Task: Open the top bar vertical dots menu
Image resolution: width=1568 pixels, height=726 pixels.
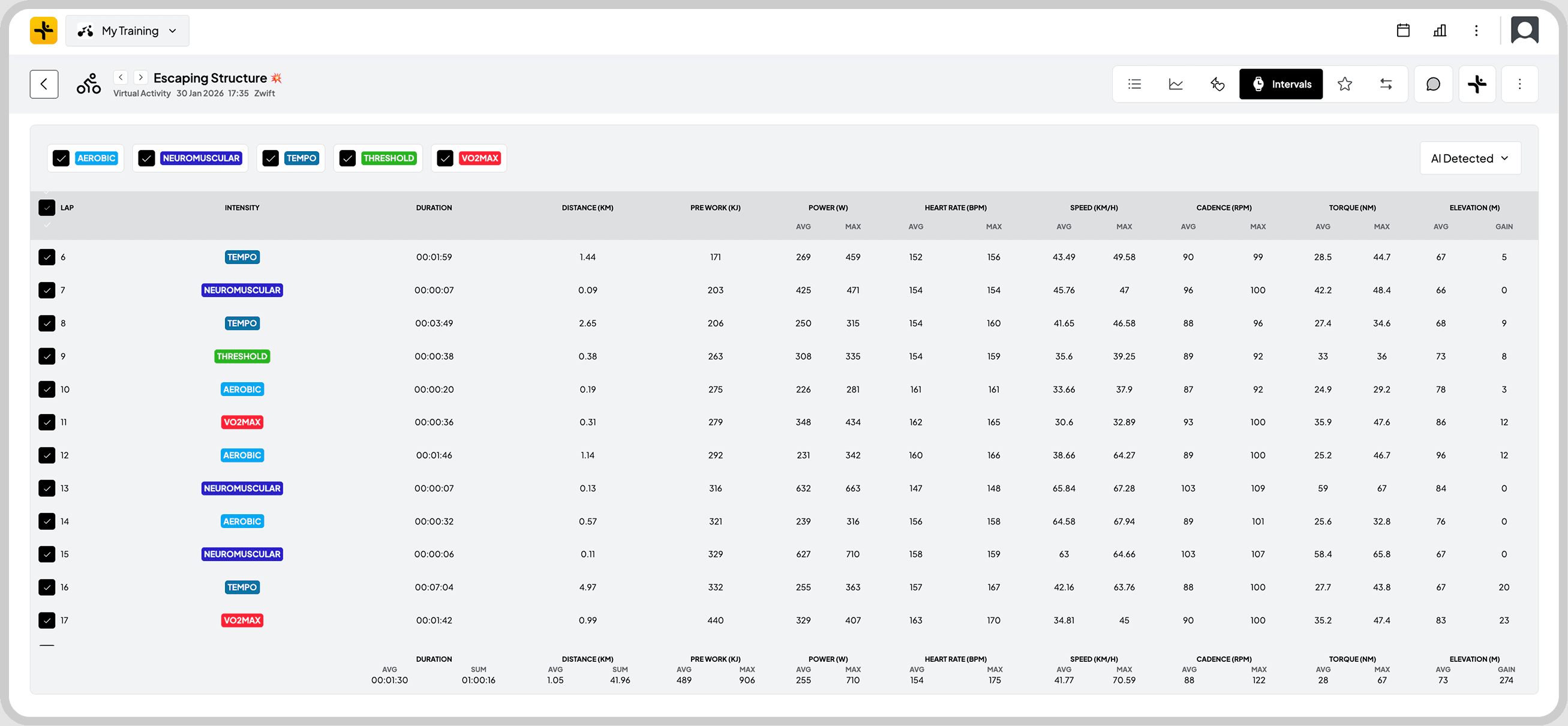Action: pos(1476,31)
